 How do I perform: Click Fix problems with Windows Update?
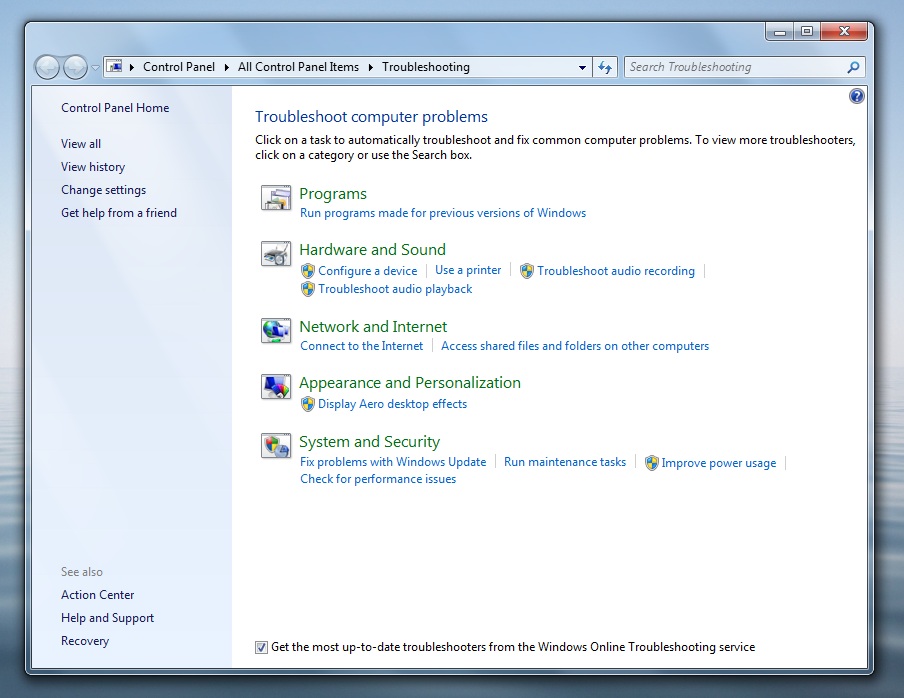pyautogui.click(x=393, y=462)
